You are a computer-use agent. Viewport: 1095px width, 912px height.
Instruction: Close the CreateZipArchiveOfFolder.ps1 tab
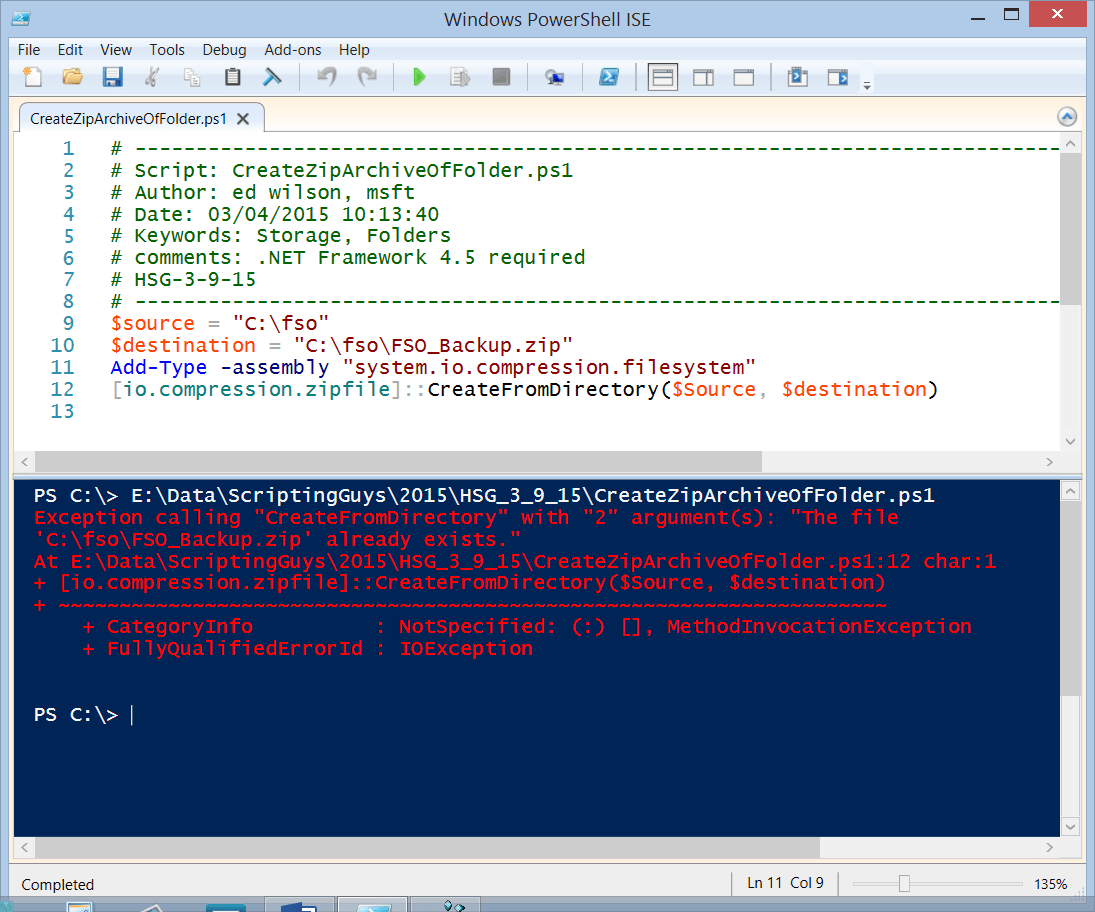tap(243, 119)
